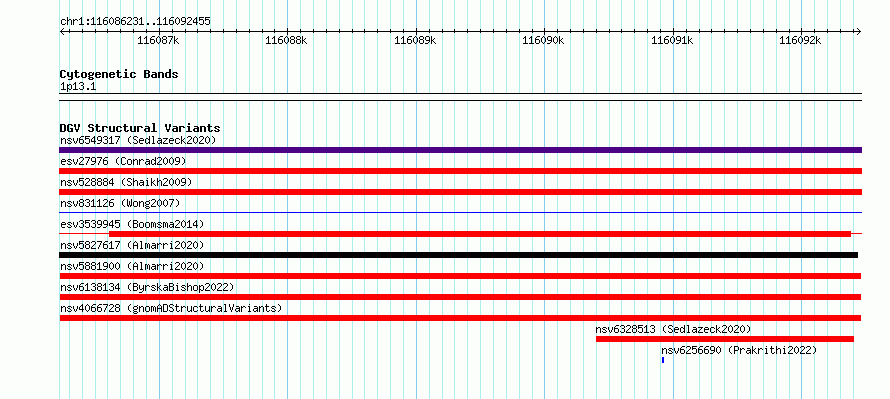Viewport: 890px width, 399px height.
Task: Select the red nsv4066728 variant bar
Action: click(x=460, y=318)
